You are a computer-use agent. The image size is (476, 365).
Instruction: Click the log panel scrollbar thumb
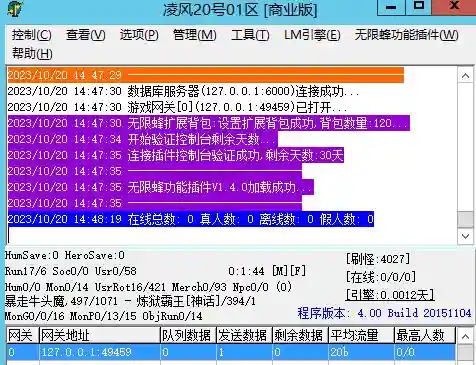tap(465, 219)
